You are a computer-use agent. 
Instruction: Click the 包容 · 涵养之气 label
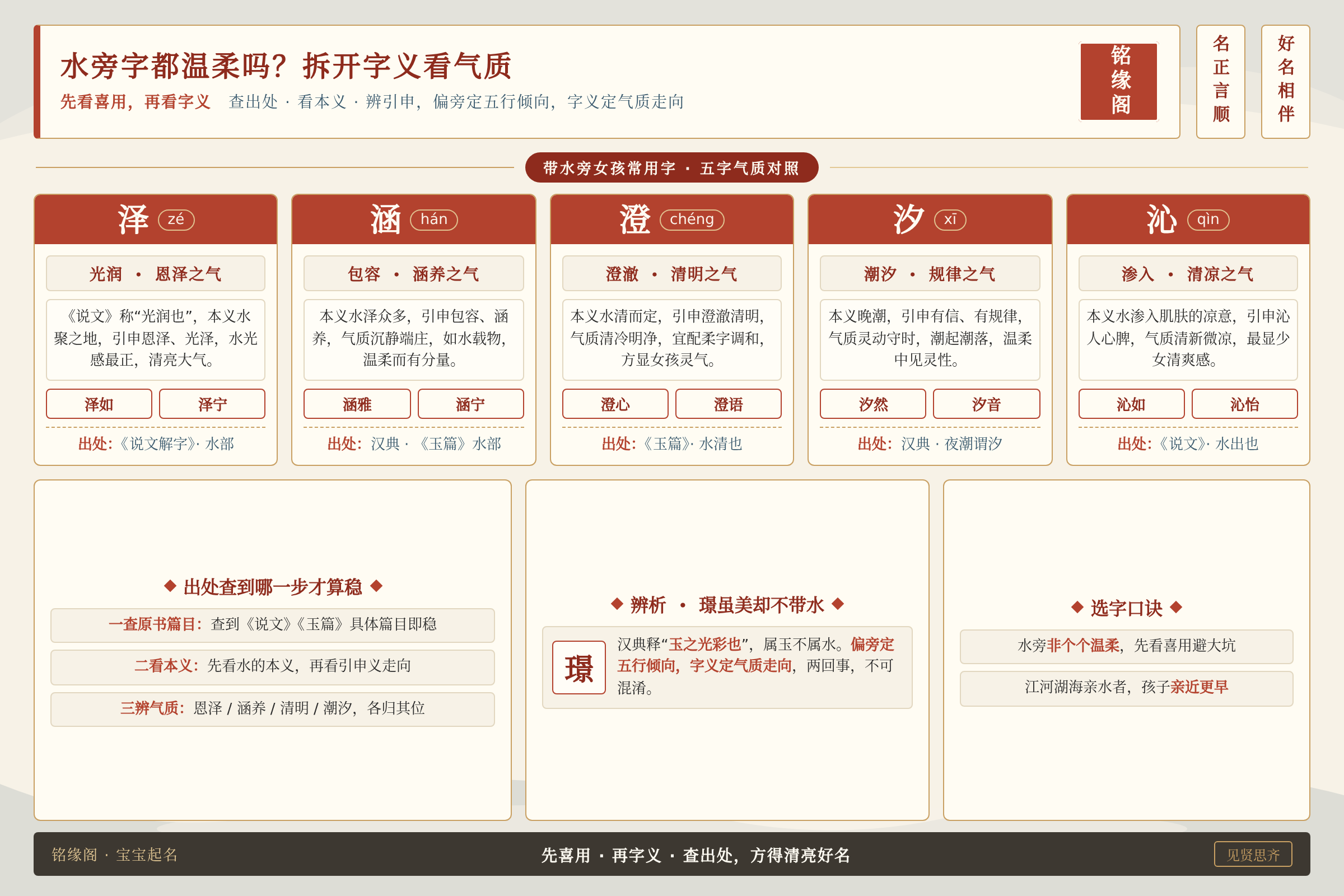pos(414,274)
